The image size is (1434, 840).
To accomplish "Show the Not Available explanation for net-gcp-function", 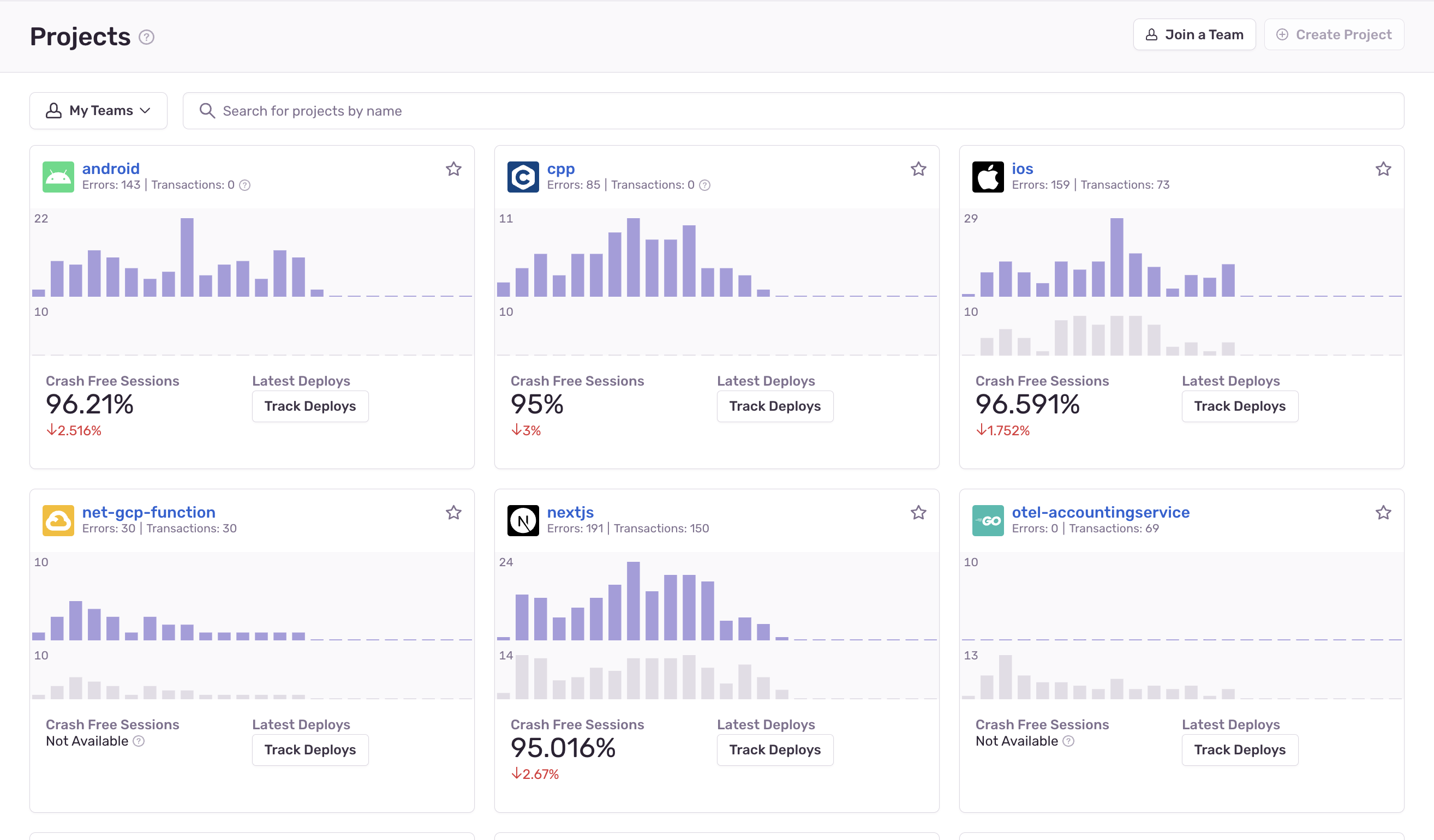I will [x=138, y=741].
